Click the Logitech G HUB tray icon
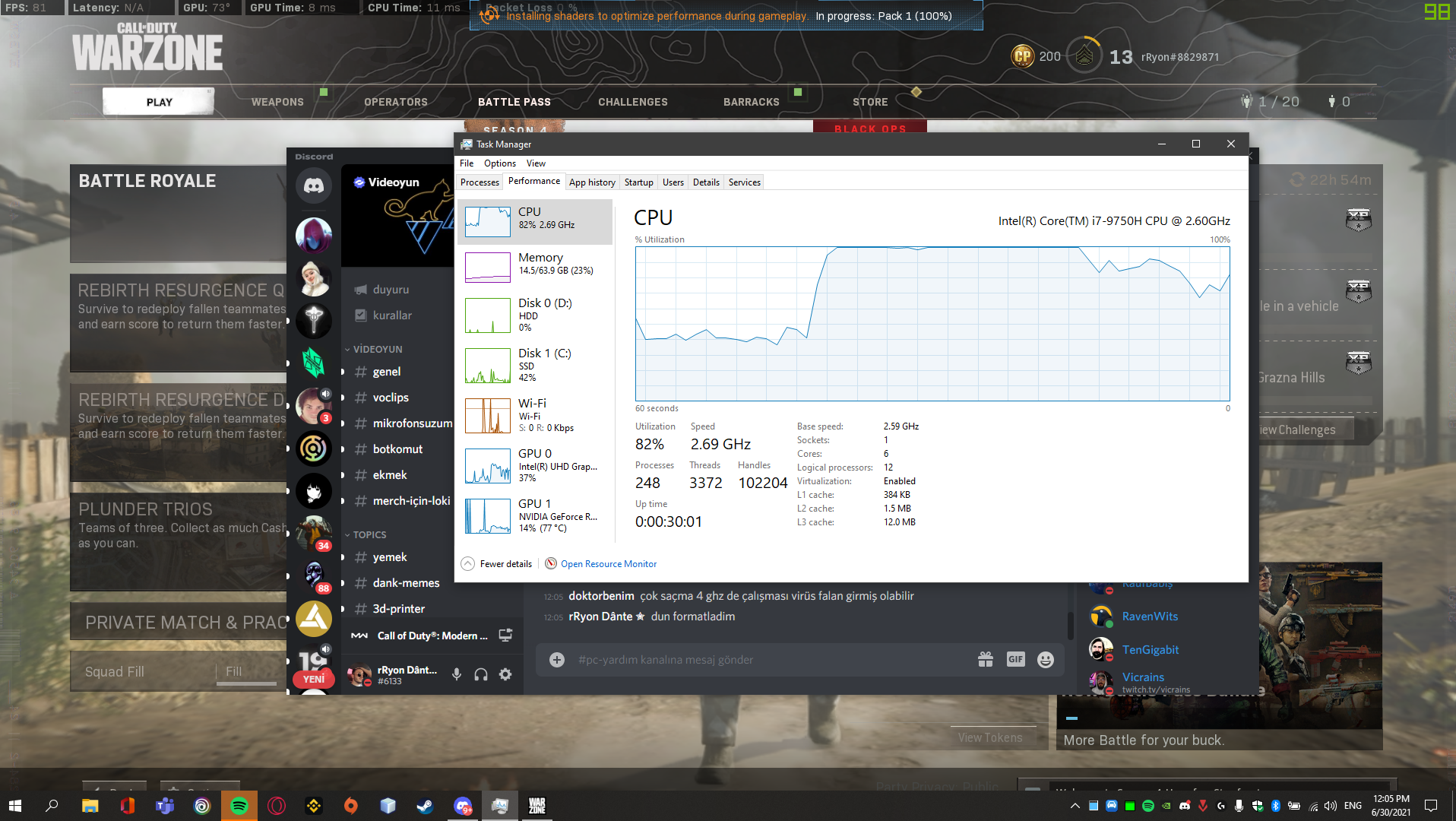The width and height of the screenshot is (1456, 821). 1221,806
